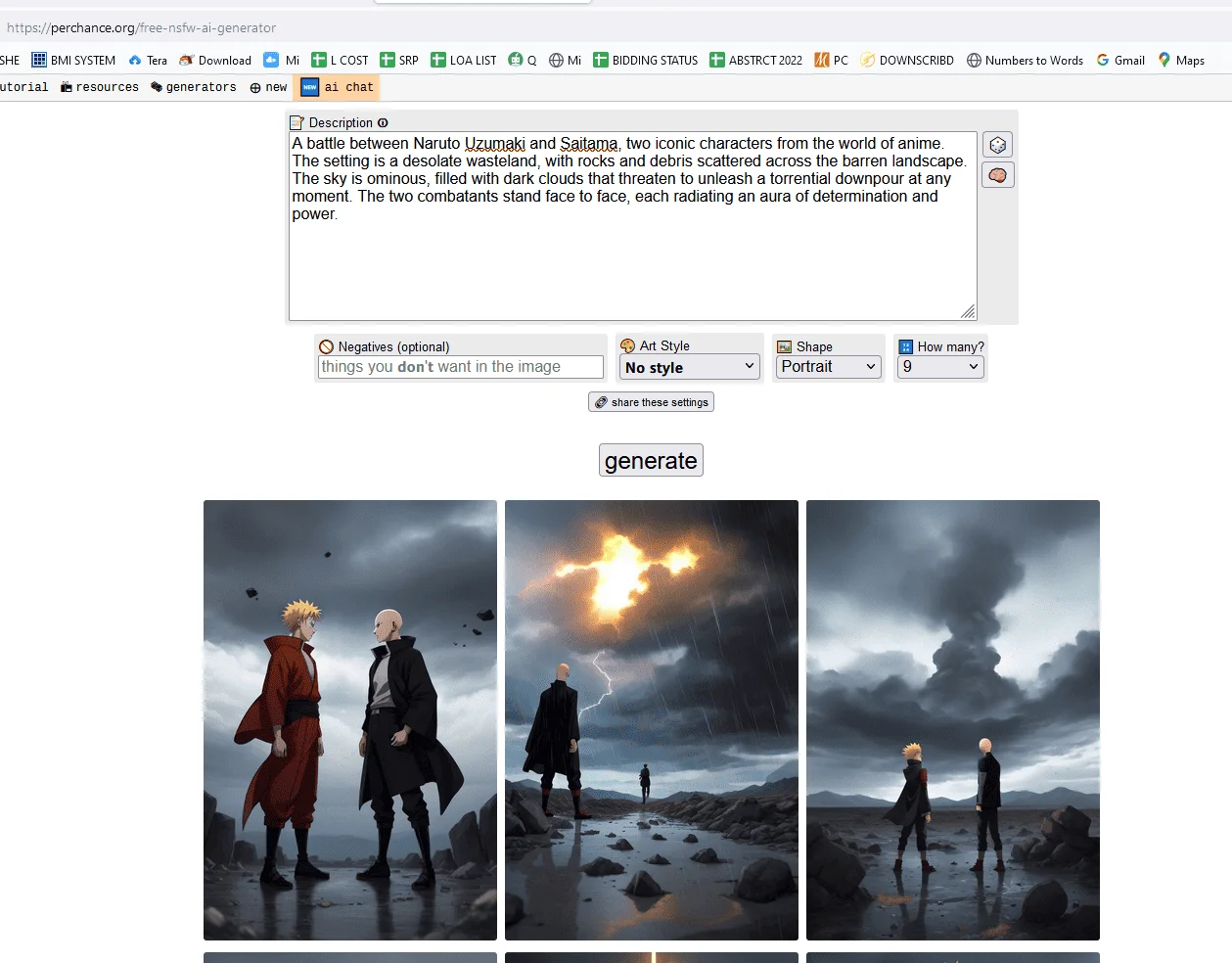Open the Download bookmark

tap(215, 60)
